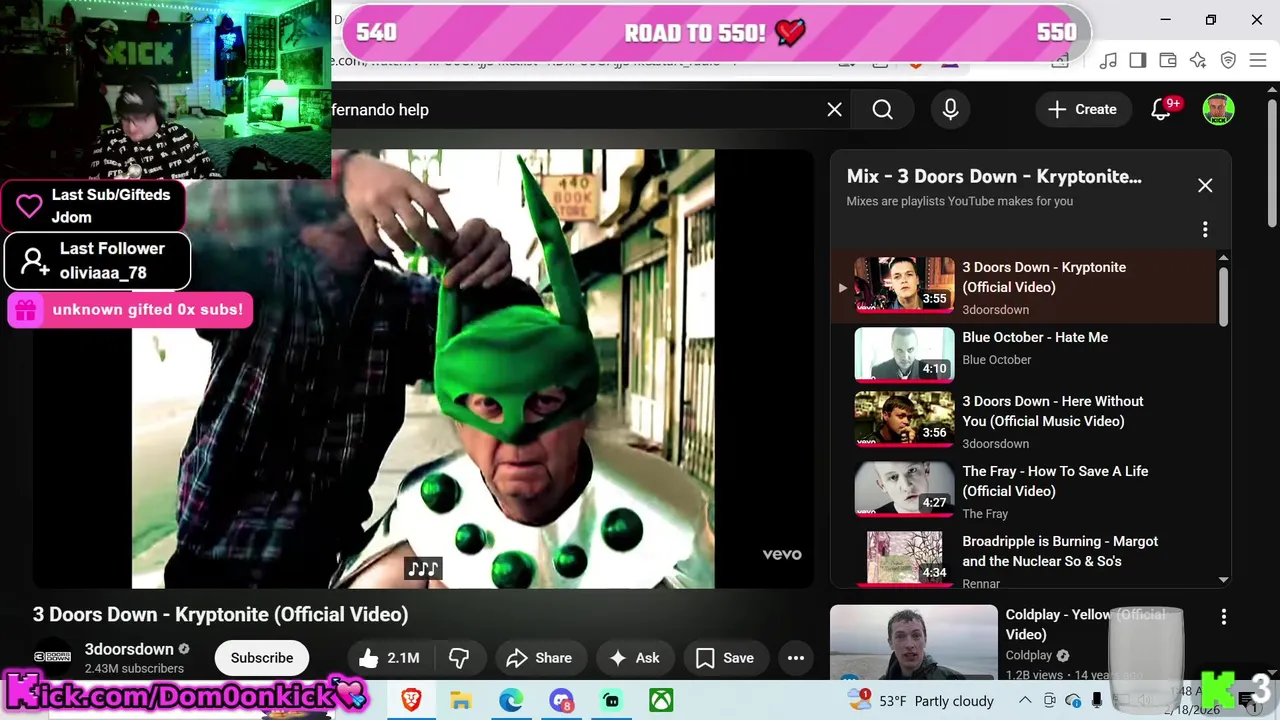Save the video to a playlist
Viewport: 1280px width, 720px height.
[725, 658]
